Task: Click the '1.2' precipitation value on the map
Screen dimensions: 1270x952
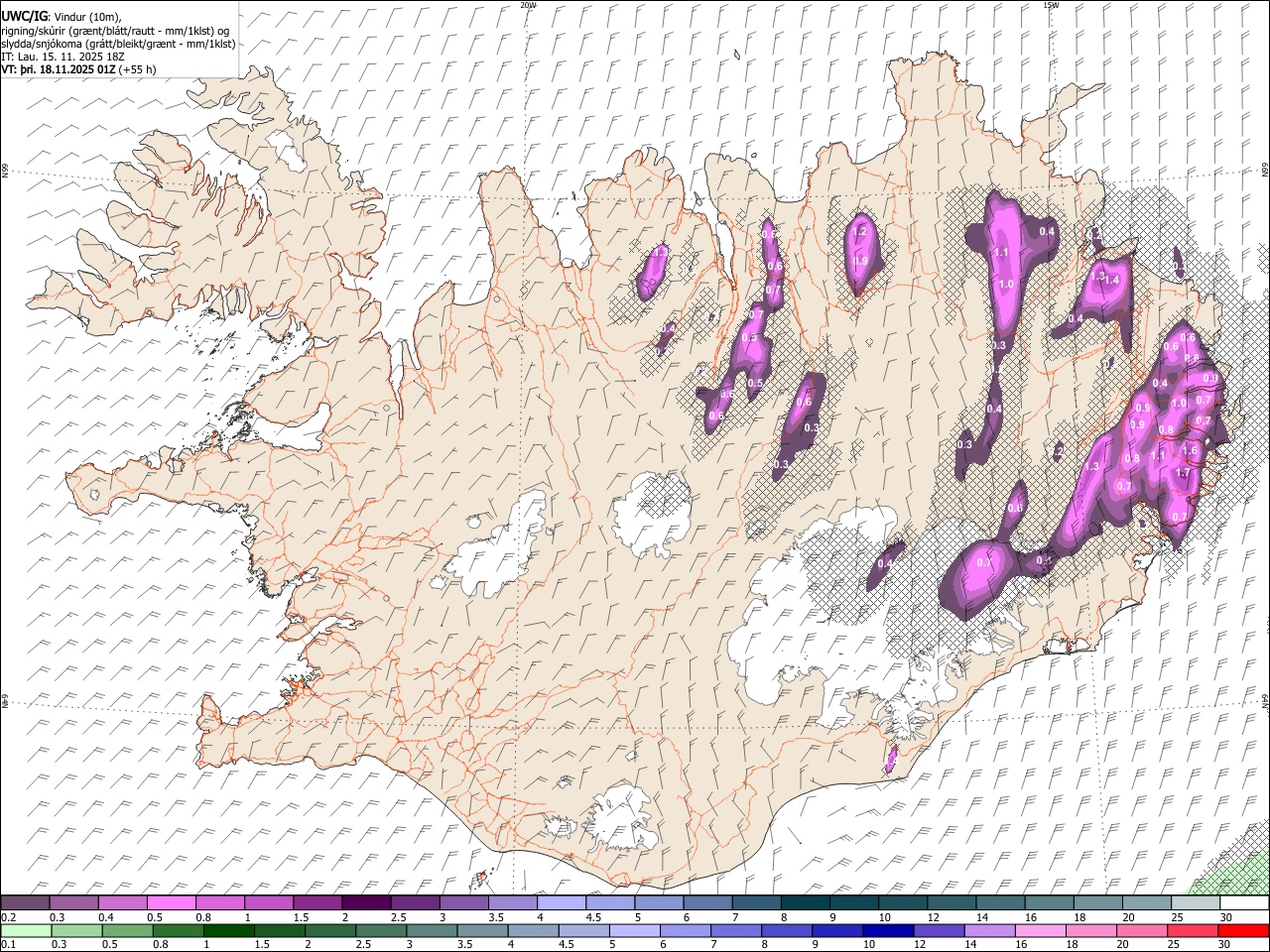Action: point(860,231)
